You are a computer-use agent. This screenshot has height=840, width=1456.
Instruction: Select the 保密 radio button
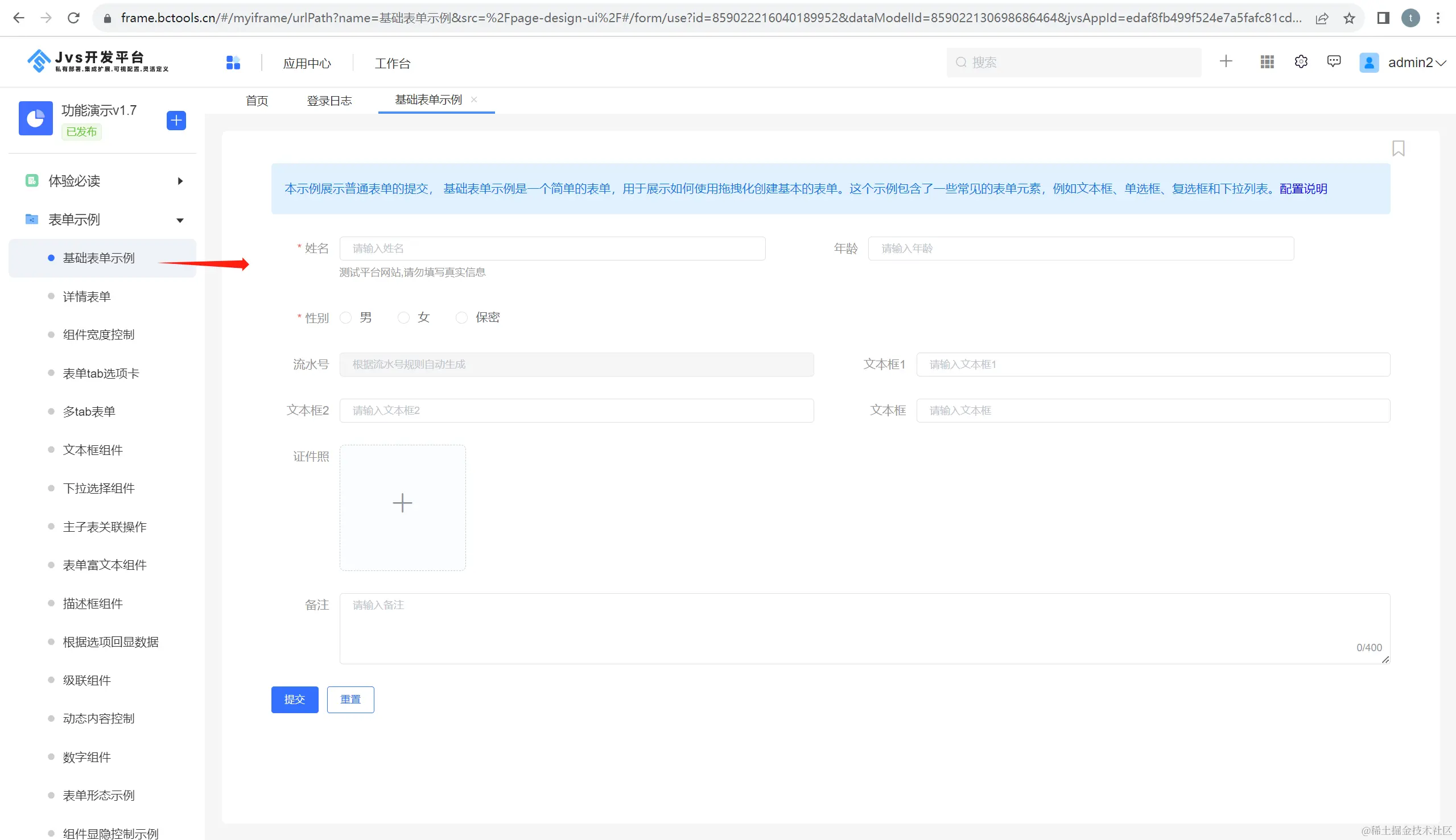[461, 318]
